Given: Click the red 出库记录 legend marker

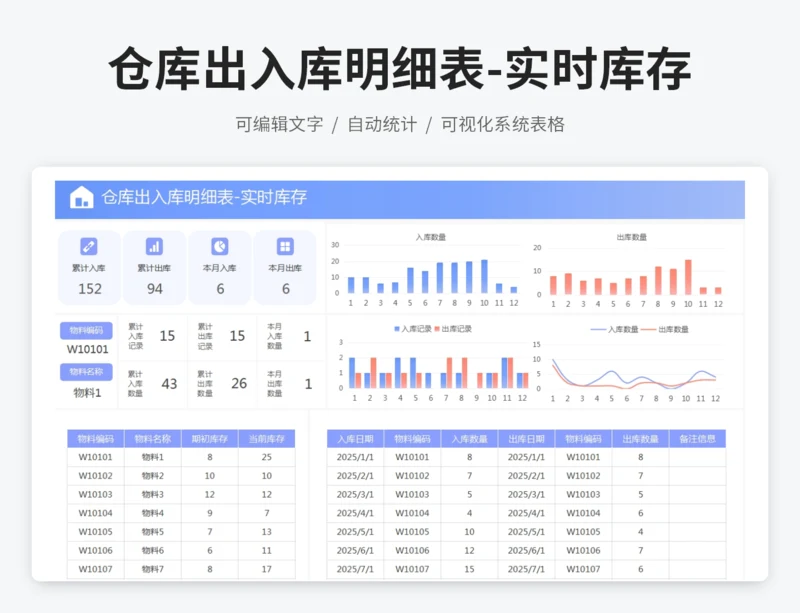Looking at the screenshot, I should tap(437, 329).
